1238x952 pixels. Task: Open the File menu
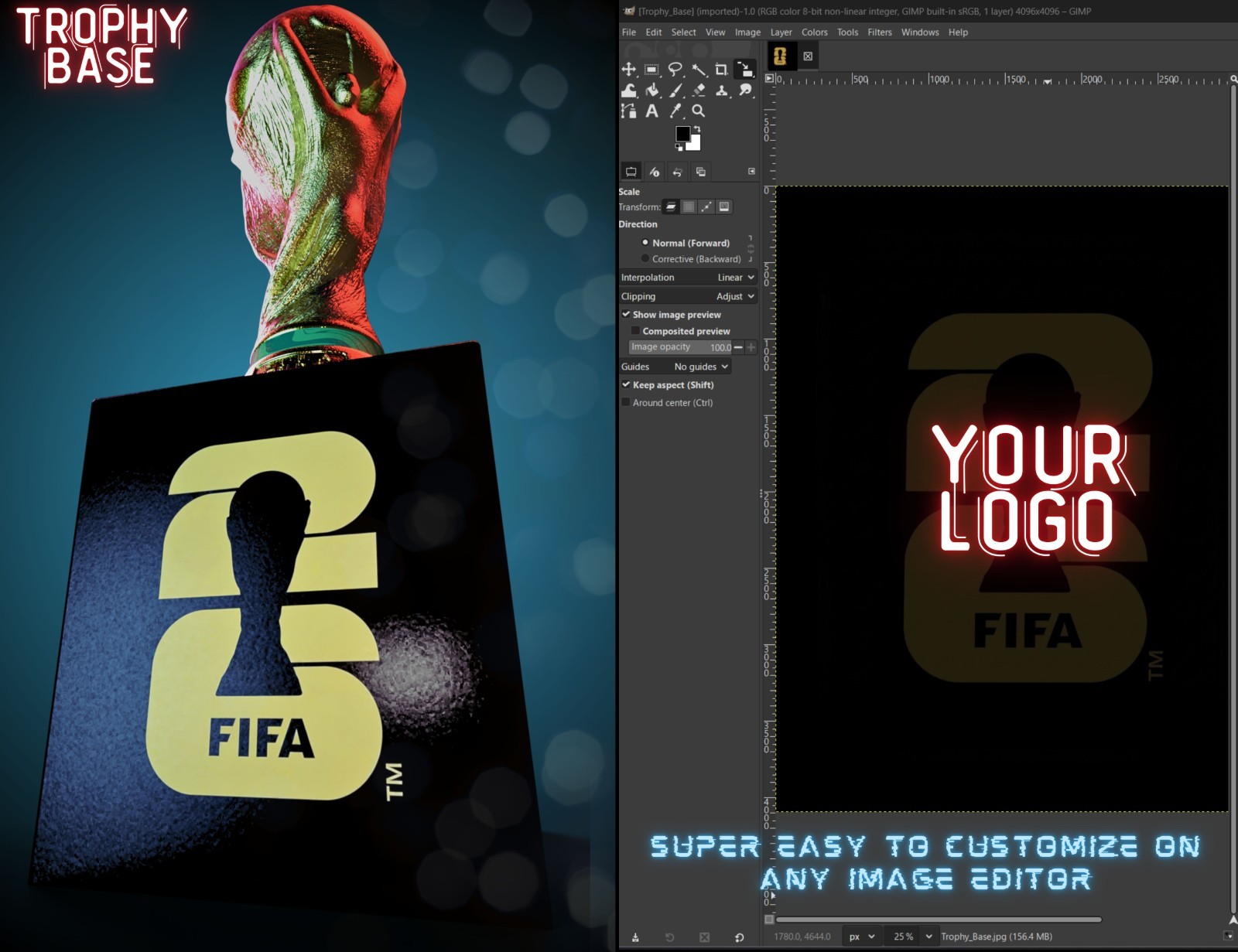pos(629,32)
